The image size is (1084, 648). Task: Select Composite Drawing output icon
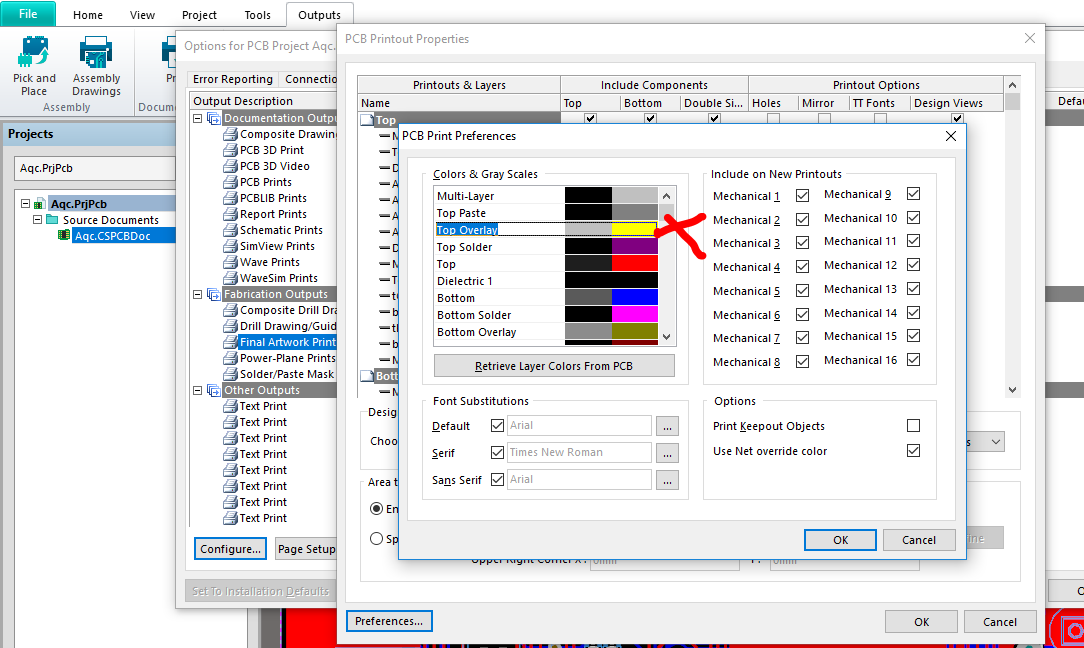(230, 134)
